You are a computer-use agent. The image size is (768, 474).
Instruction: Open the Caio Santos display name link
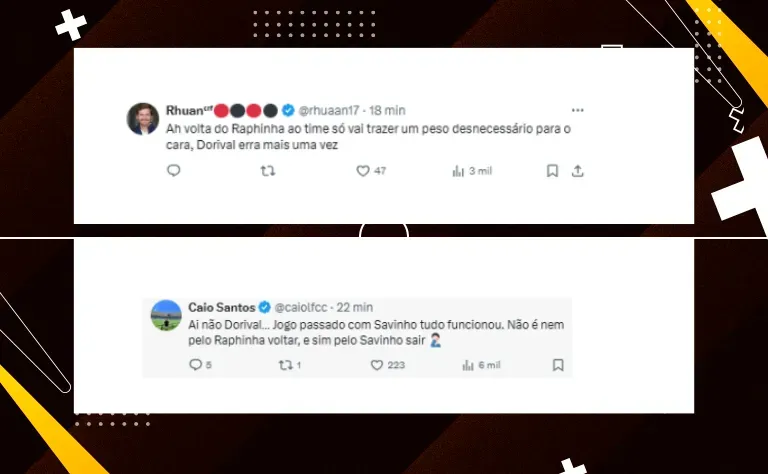pyautogui.click(x=221, y=308)
